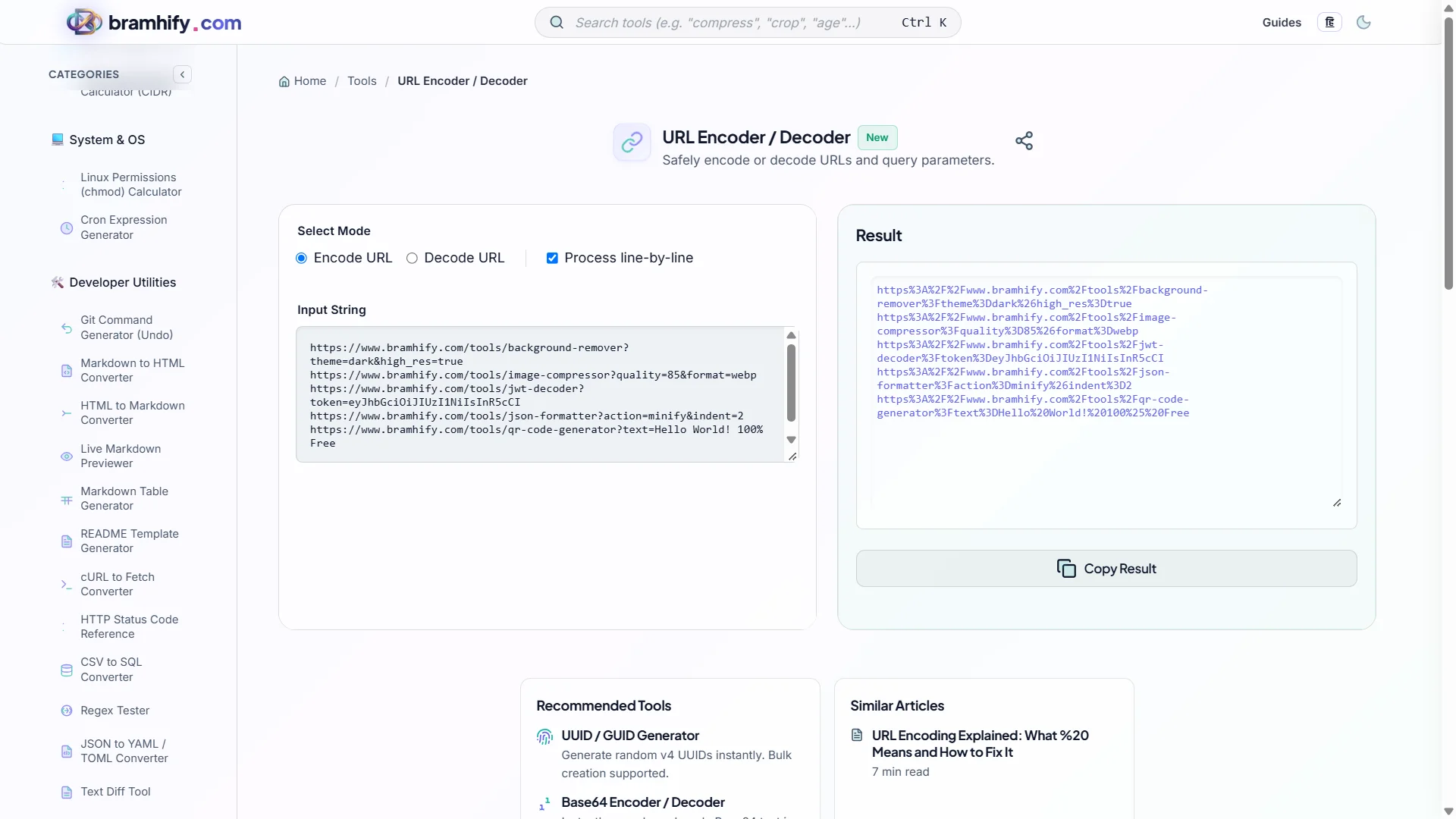This screenshot has height=819, width=1456.
Task: Open Guides in the top navigation
Action: coord(1282,23)
